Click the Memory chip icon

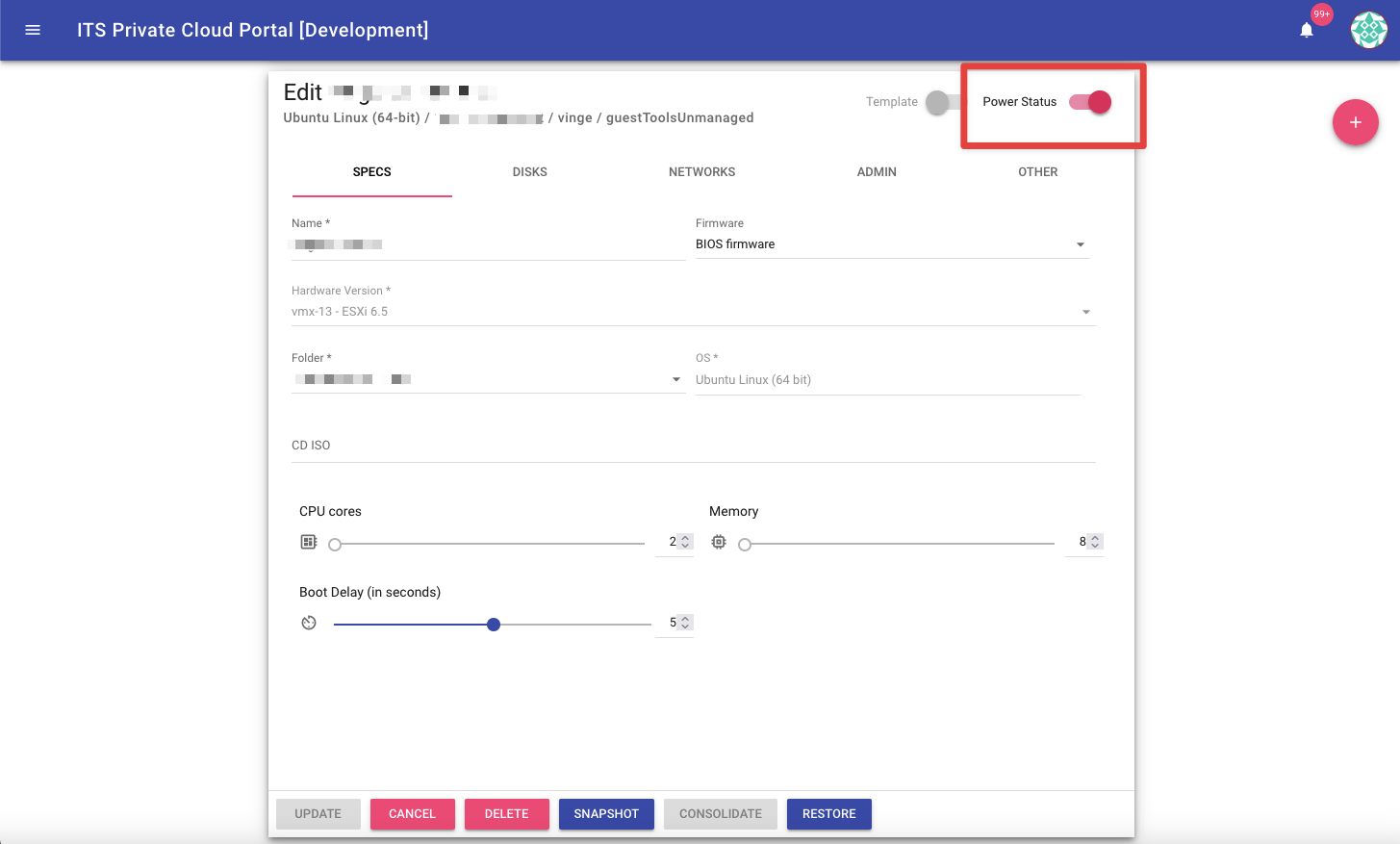tap(719, 542)
